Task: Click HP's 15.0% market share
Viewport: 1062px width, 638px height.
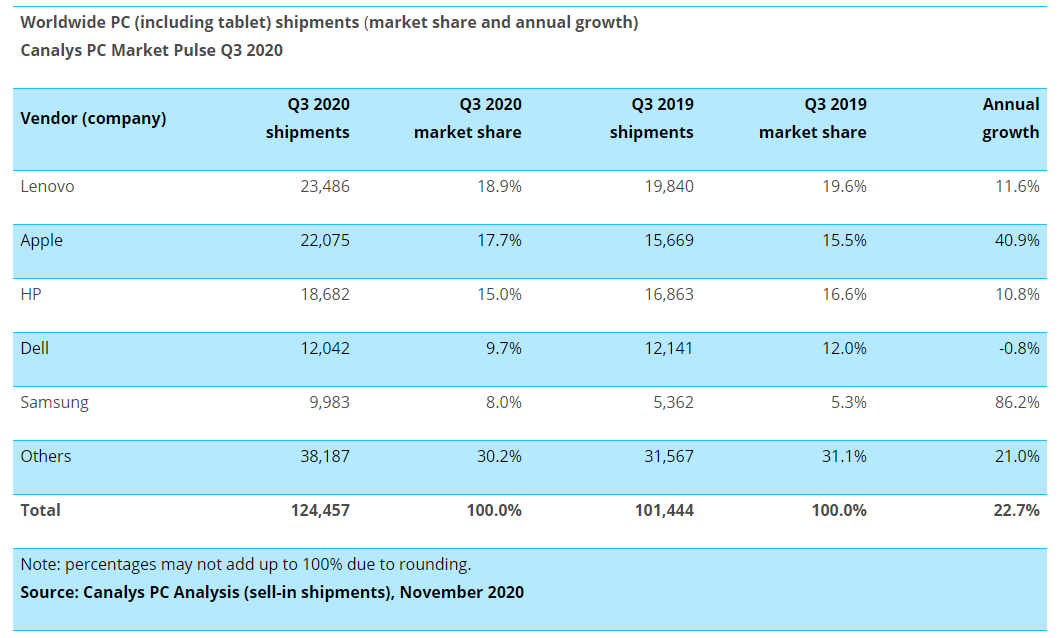Action: (500, 295)
